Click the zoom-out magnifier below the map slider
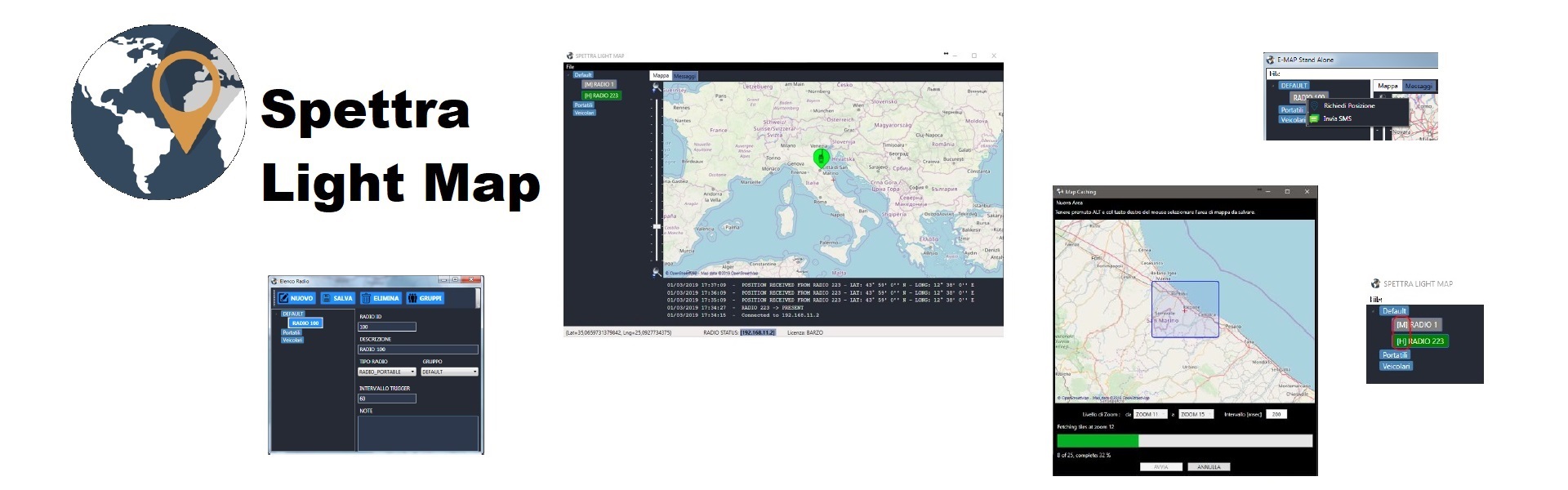 pyautogui.click(x=657, y=272)
